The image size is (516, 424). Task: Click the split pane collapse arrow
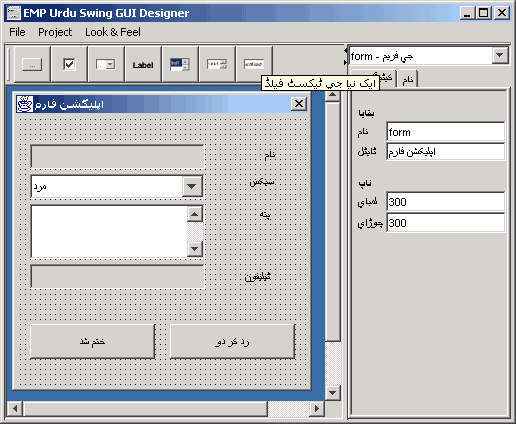[x=345, y=50]
